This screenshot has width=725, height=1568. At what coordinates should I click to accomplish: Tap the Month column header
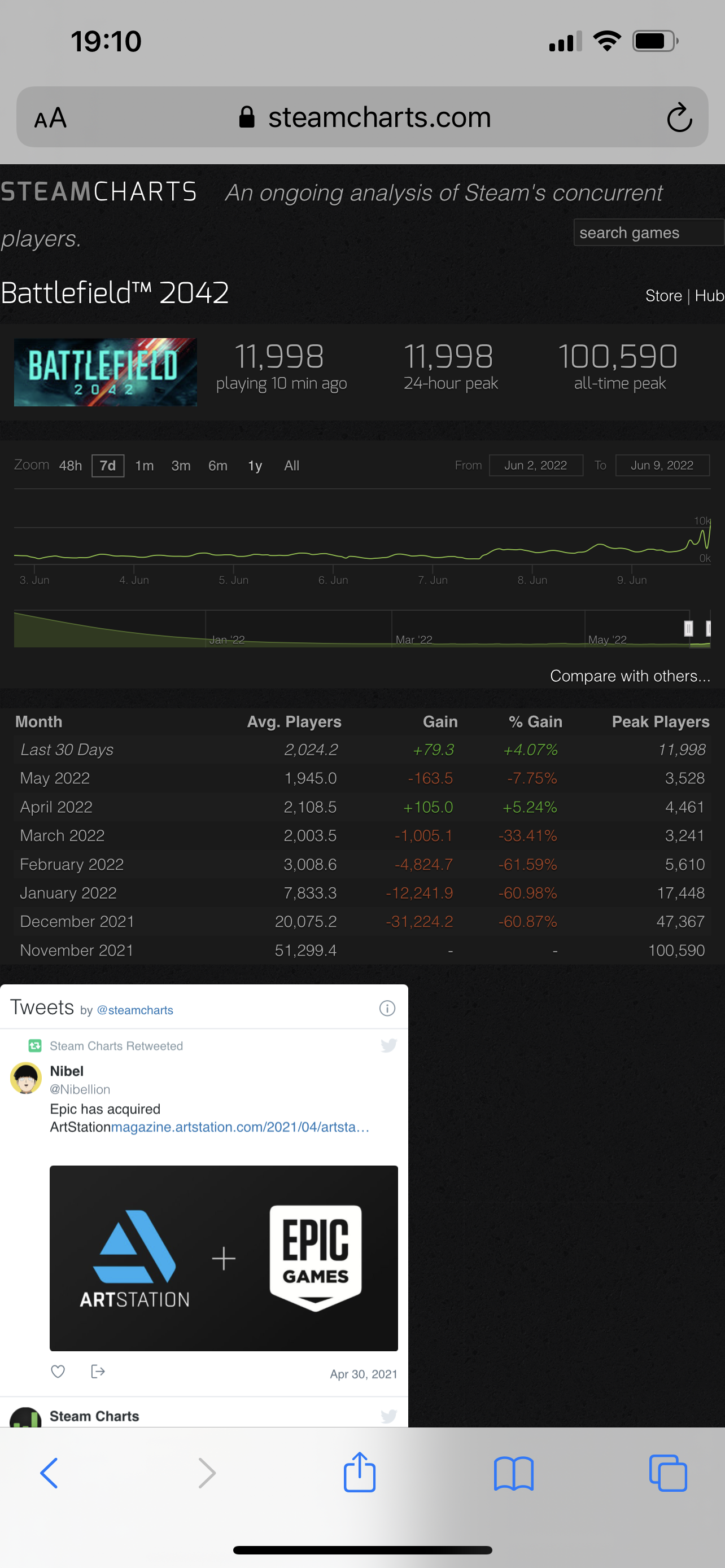click(38, 722)
